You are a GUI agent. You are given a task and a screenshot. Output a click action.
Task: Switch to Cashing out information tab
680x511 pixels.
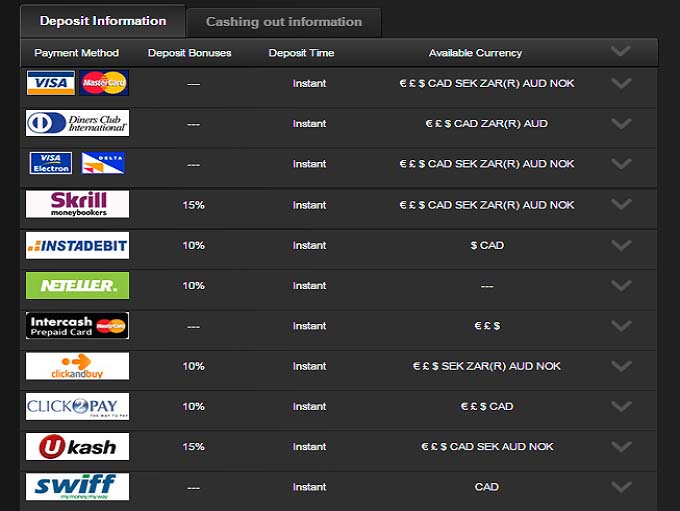(x=284, y=22)
